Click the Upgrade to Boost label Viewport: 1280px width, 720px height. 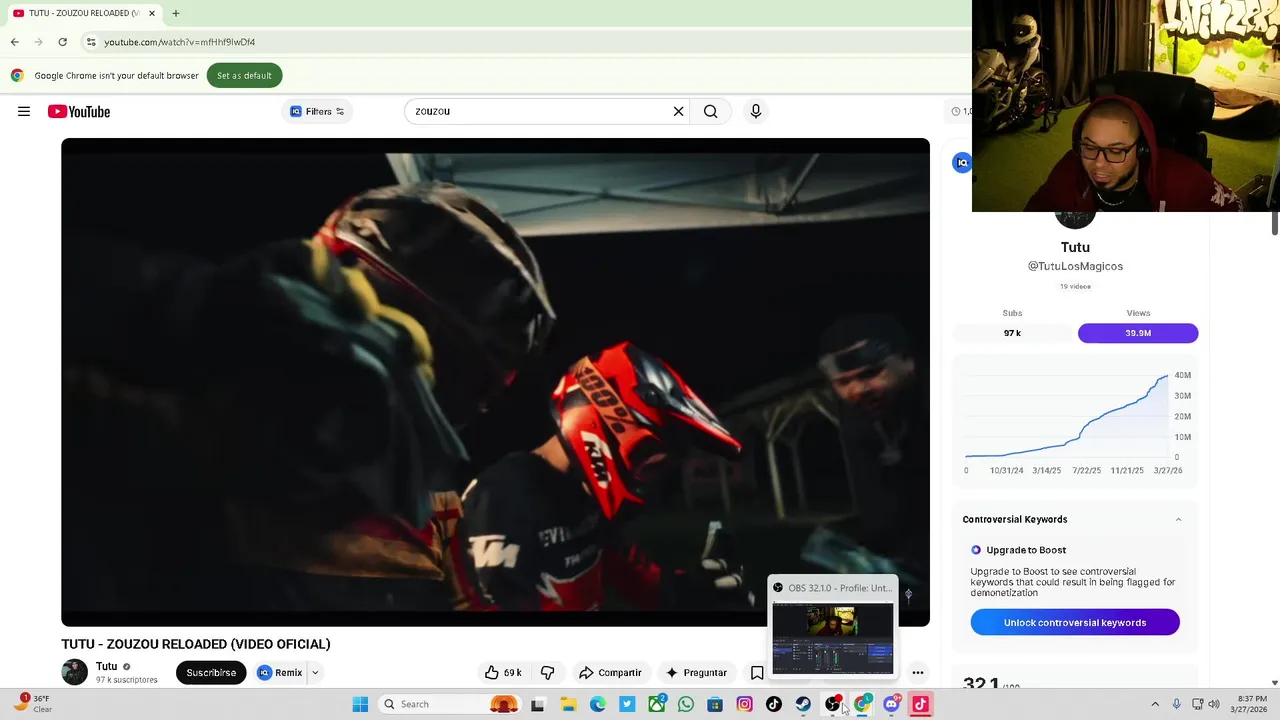(1026, 550)
